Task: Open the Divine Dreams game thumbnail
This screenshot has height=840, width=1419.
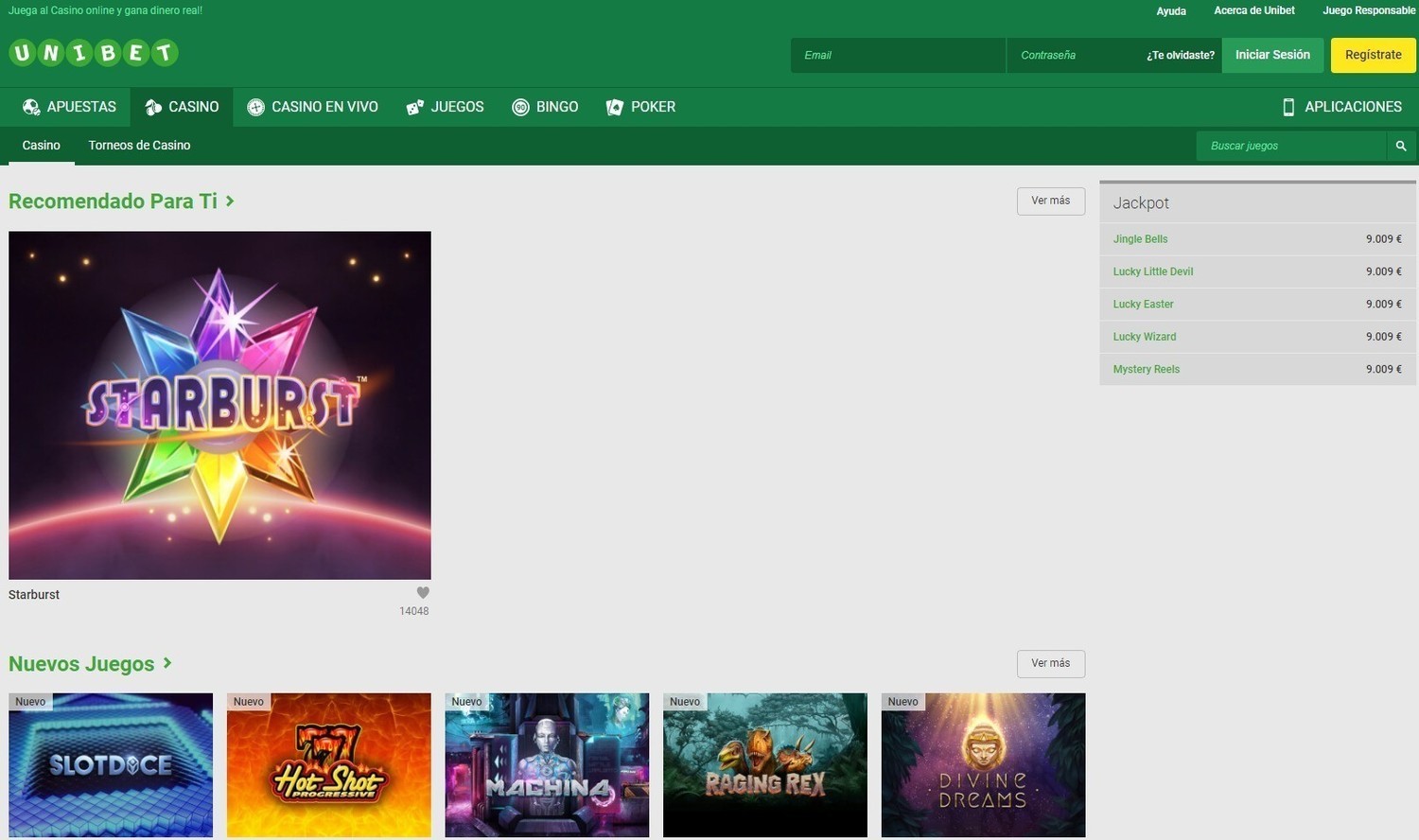Action: point(984,765)
